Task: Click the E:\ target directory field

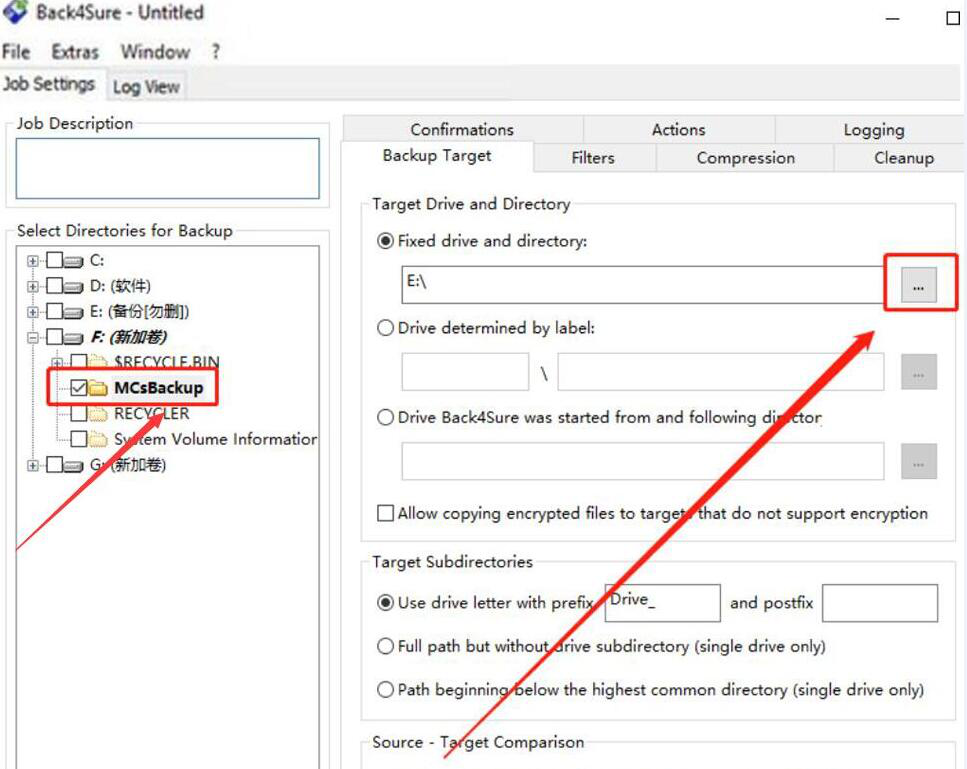Action: tap(643, 285)
